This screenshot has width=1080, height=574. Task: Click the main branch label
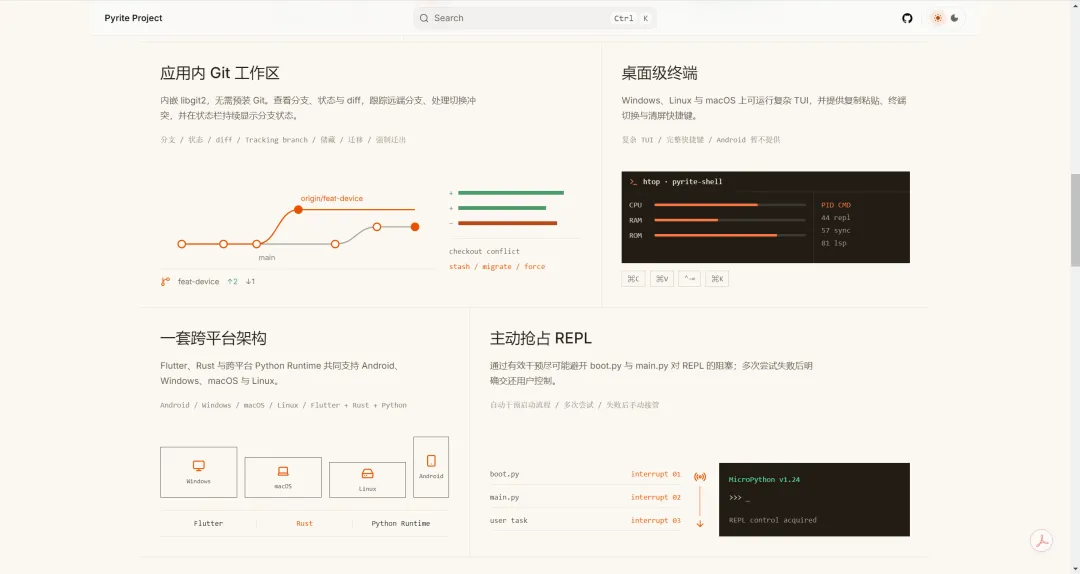click(267, 257)
